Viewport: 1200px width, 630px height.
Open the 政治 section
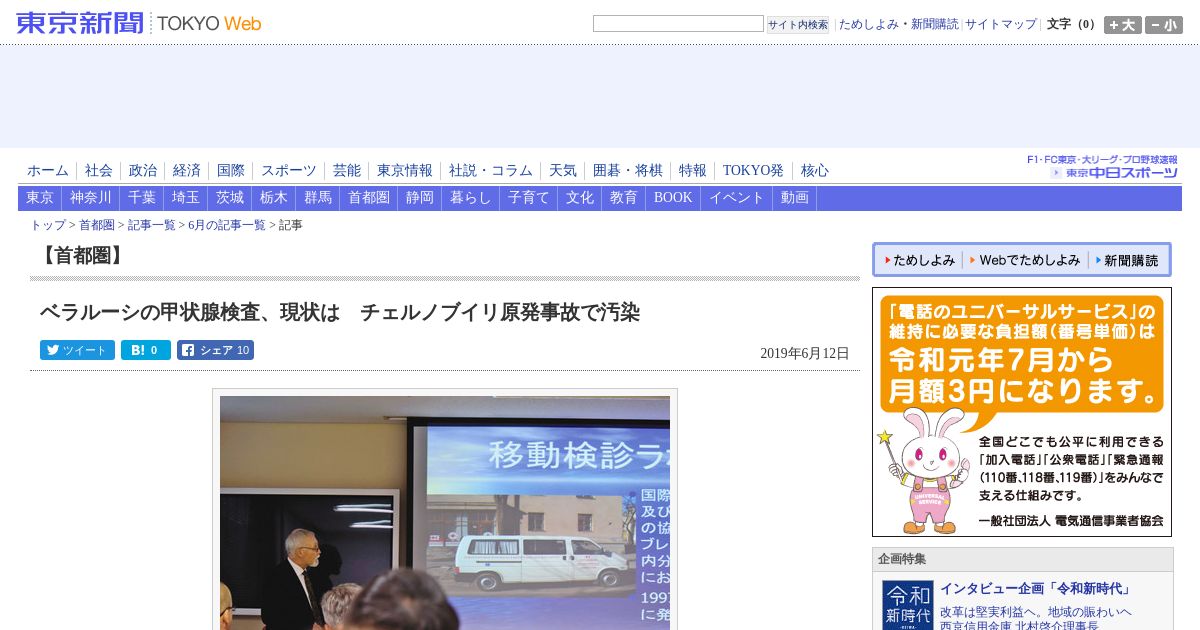point(142,171)
